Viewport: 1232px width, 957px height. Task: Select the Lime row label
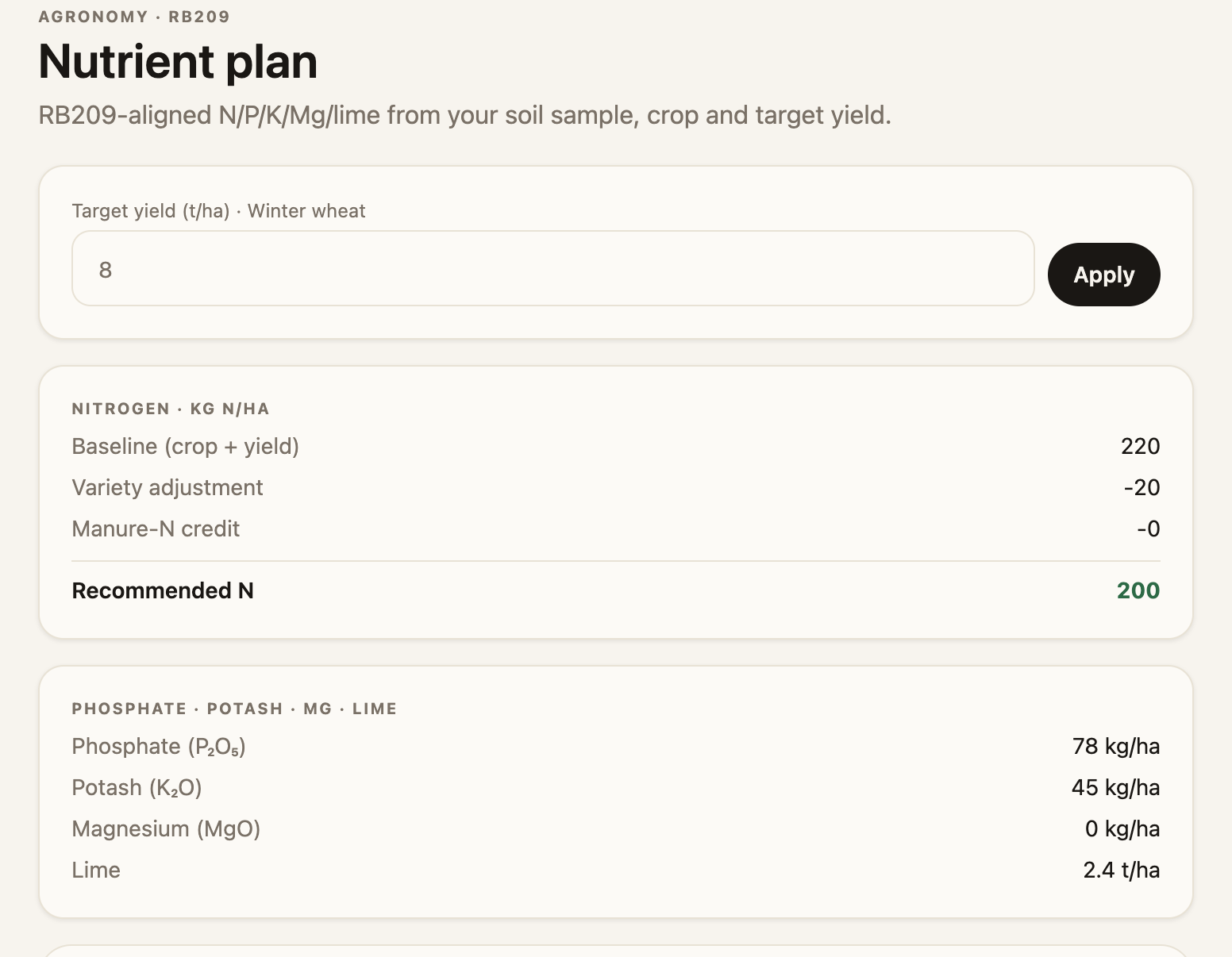coord(96,870)
